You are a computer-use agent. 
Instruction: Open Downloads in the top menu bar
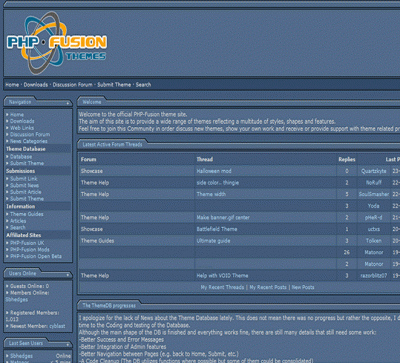pos(36,85)
